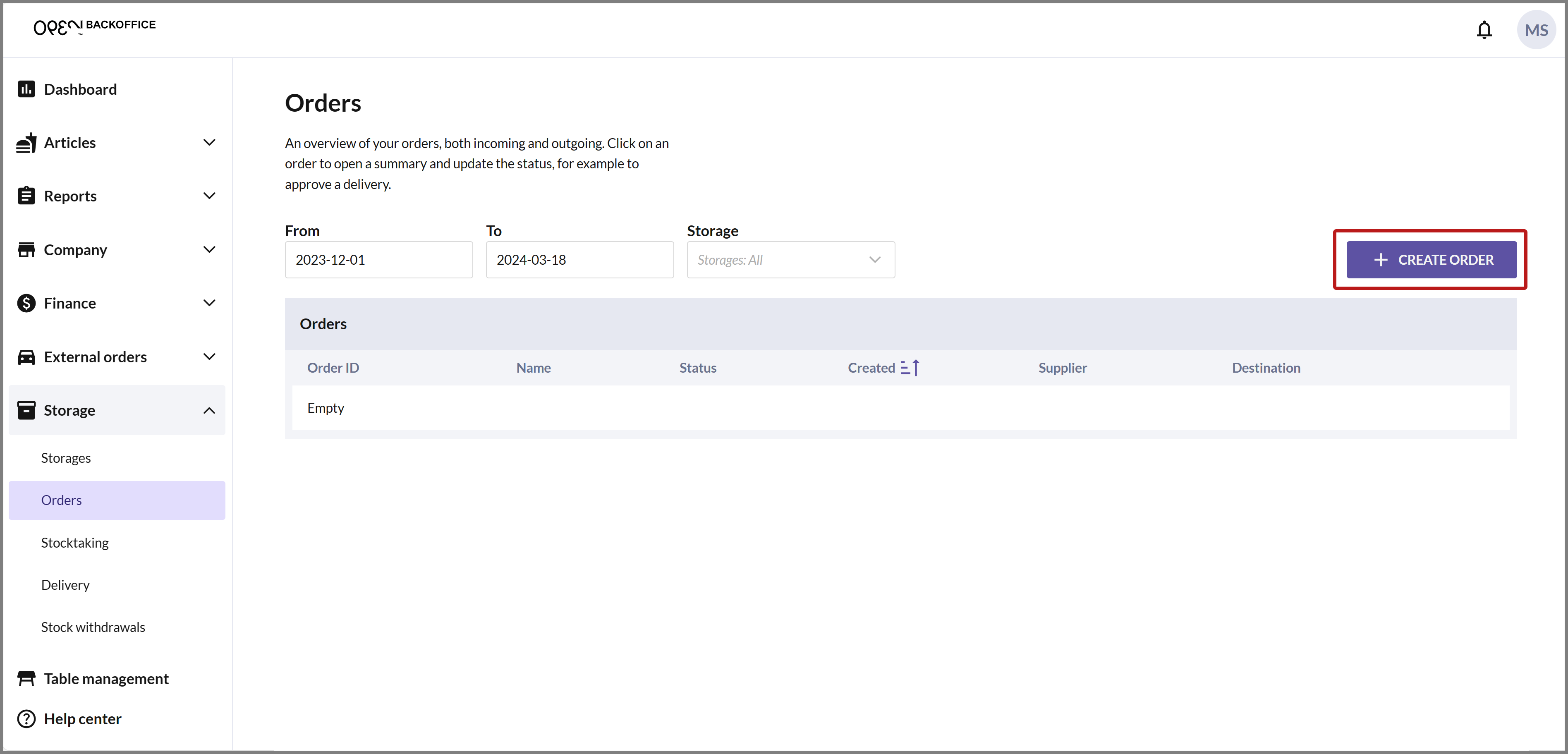This screenshot has height=754, width=1568.
Task: Open the Storages submenu item
Action: coord(66,458)
